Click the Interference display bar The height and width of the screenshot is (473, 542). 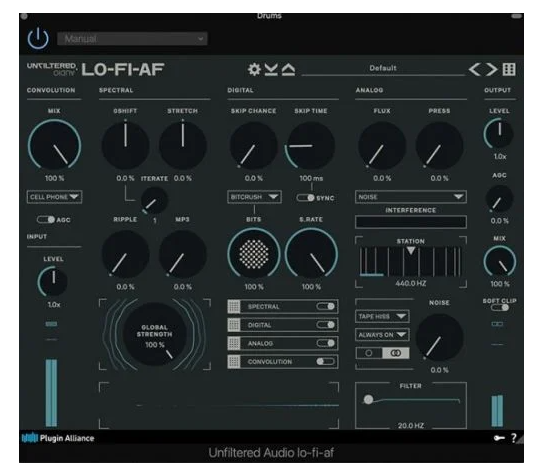(411, 222)
